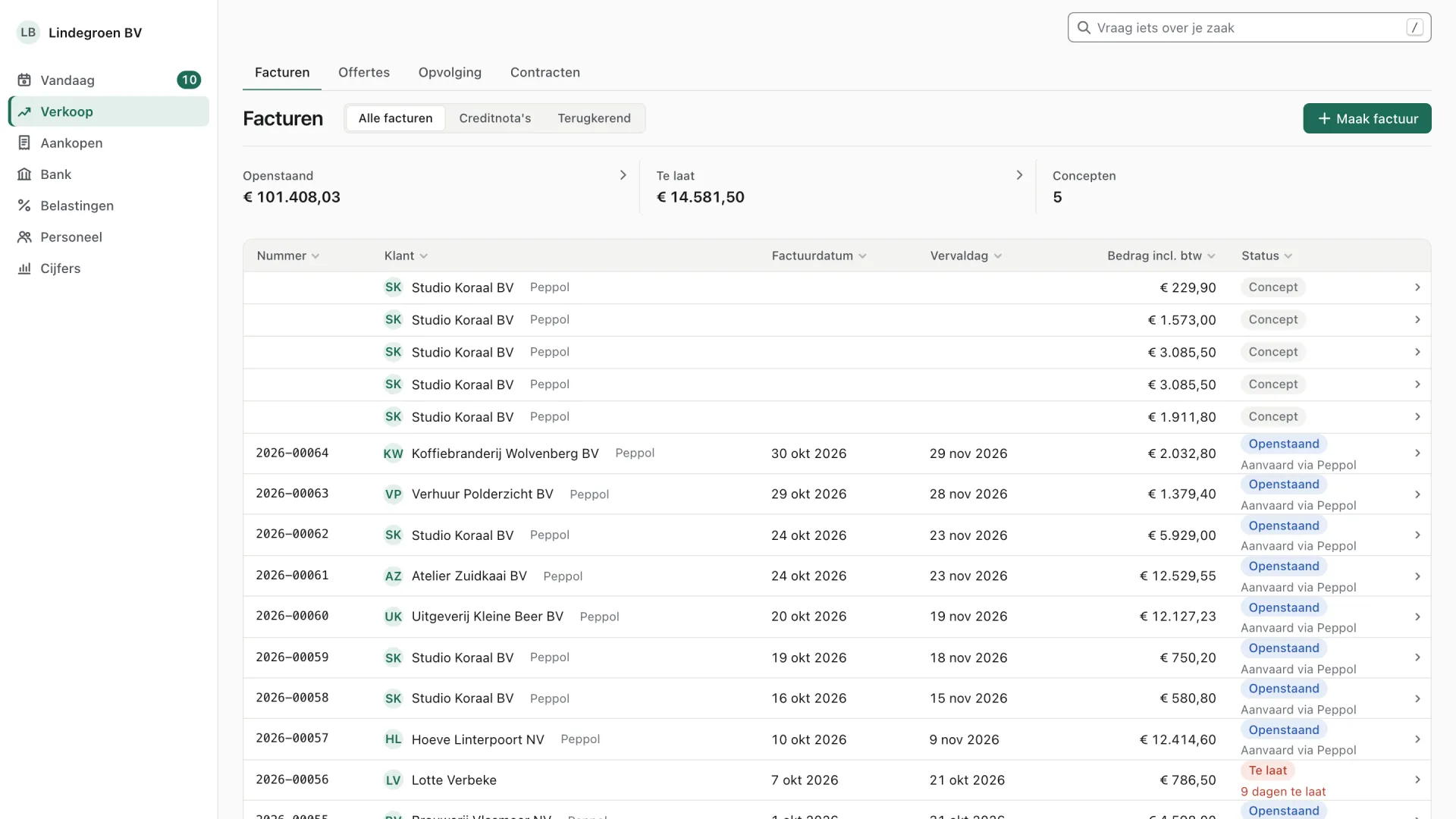Switch to Creditnota's filter

(494, 118)
